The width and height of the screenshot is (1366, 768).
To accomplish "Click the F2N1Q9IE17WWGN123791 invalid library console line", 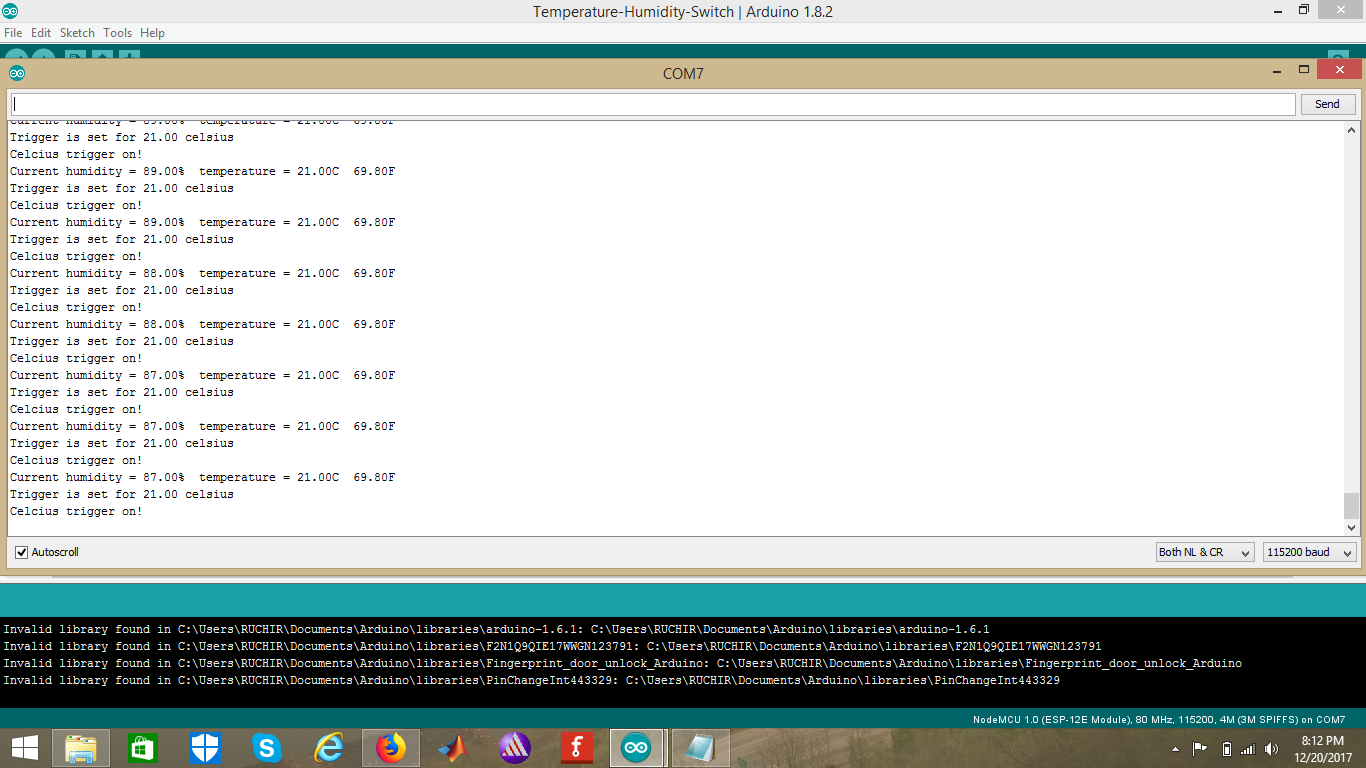I will click(x=552, y=646).
